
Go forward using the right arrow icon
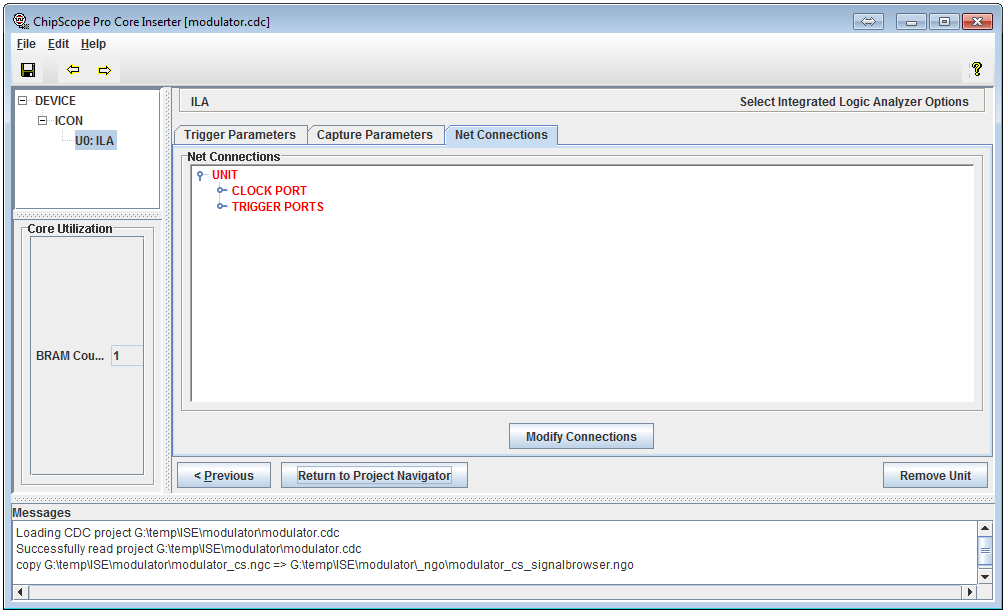105,70
